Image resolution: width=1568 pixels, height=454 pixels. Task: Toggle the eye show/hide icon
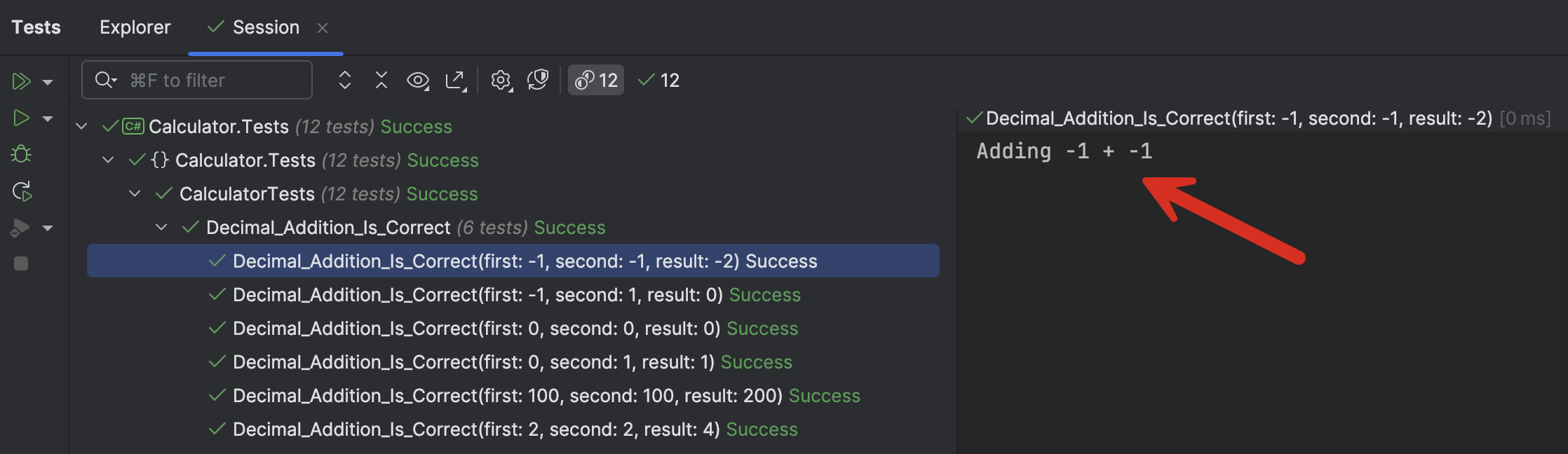pos(418,81)
